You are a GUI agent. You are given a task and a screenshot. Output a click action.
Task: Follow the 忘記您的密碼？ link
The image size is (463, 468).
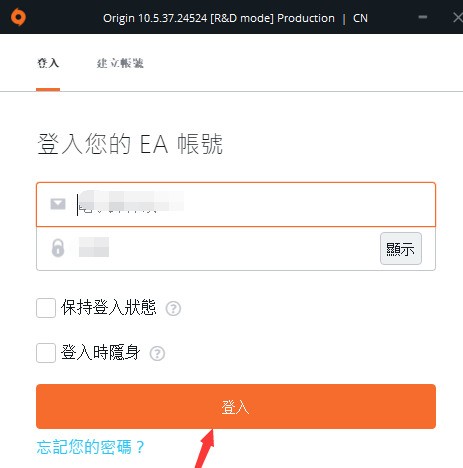(91, 447)
